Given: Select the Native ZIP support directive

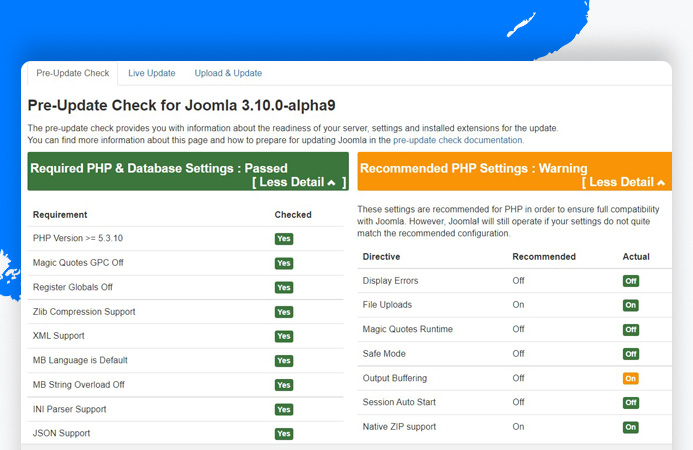Looking at the screenshot, I should click(399, 427).
